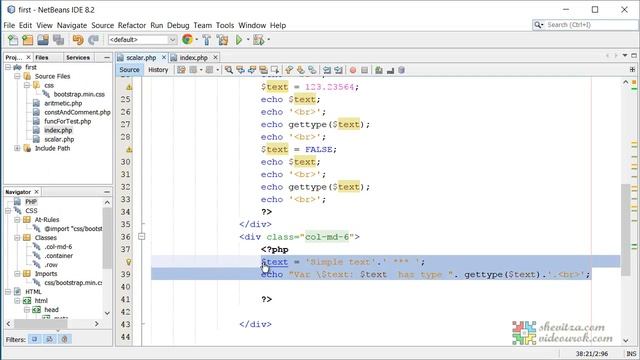This screenshot has width=640, height=360.
Task: Close the Navigator panel
Action: point(37,191)
